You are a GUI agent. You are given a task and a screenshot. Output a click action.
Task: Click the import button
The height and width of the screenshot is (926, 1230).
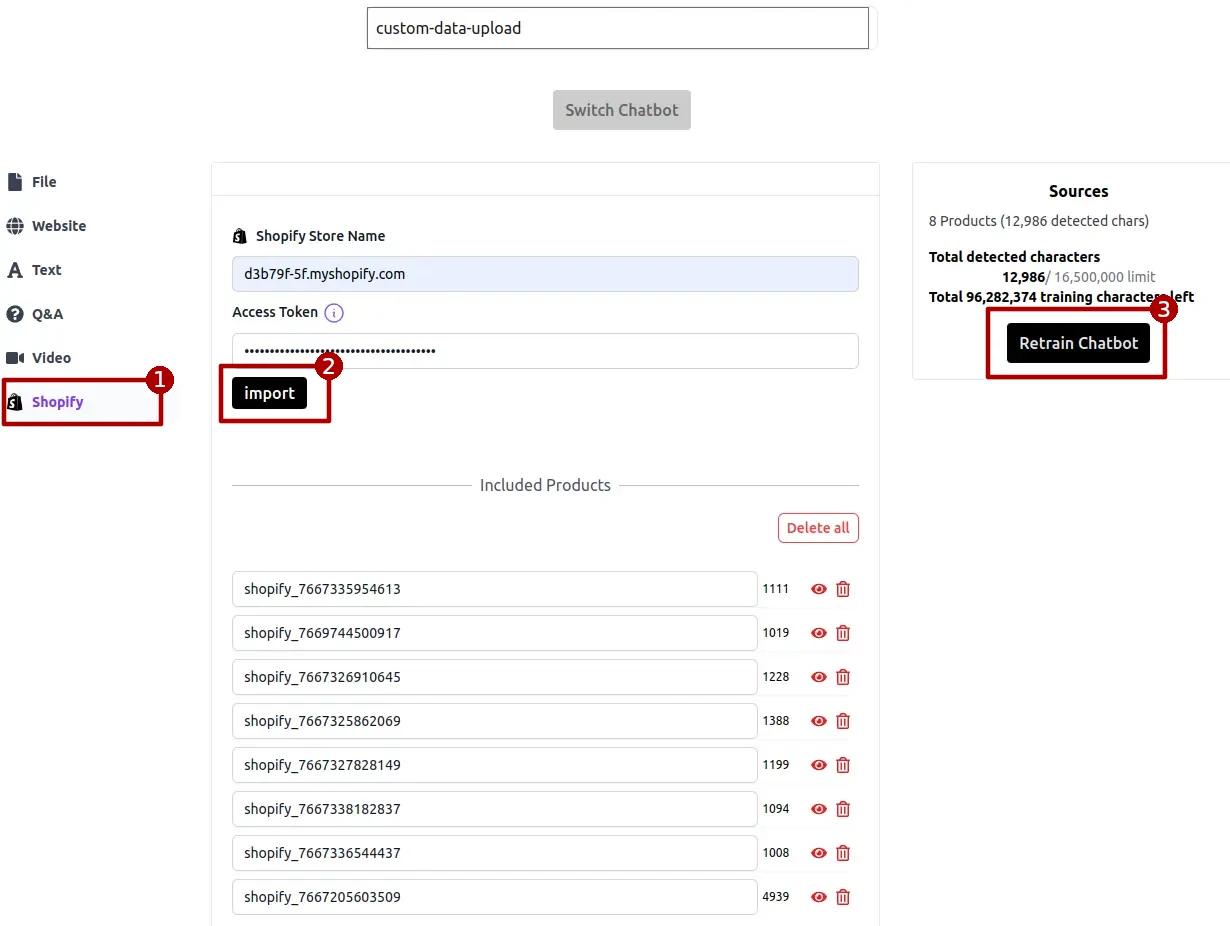269,393
